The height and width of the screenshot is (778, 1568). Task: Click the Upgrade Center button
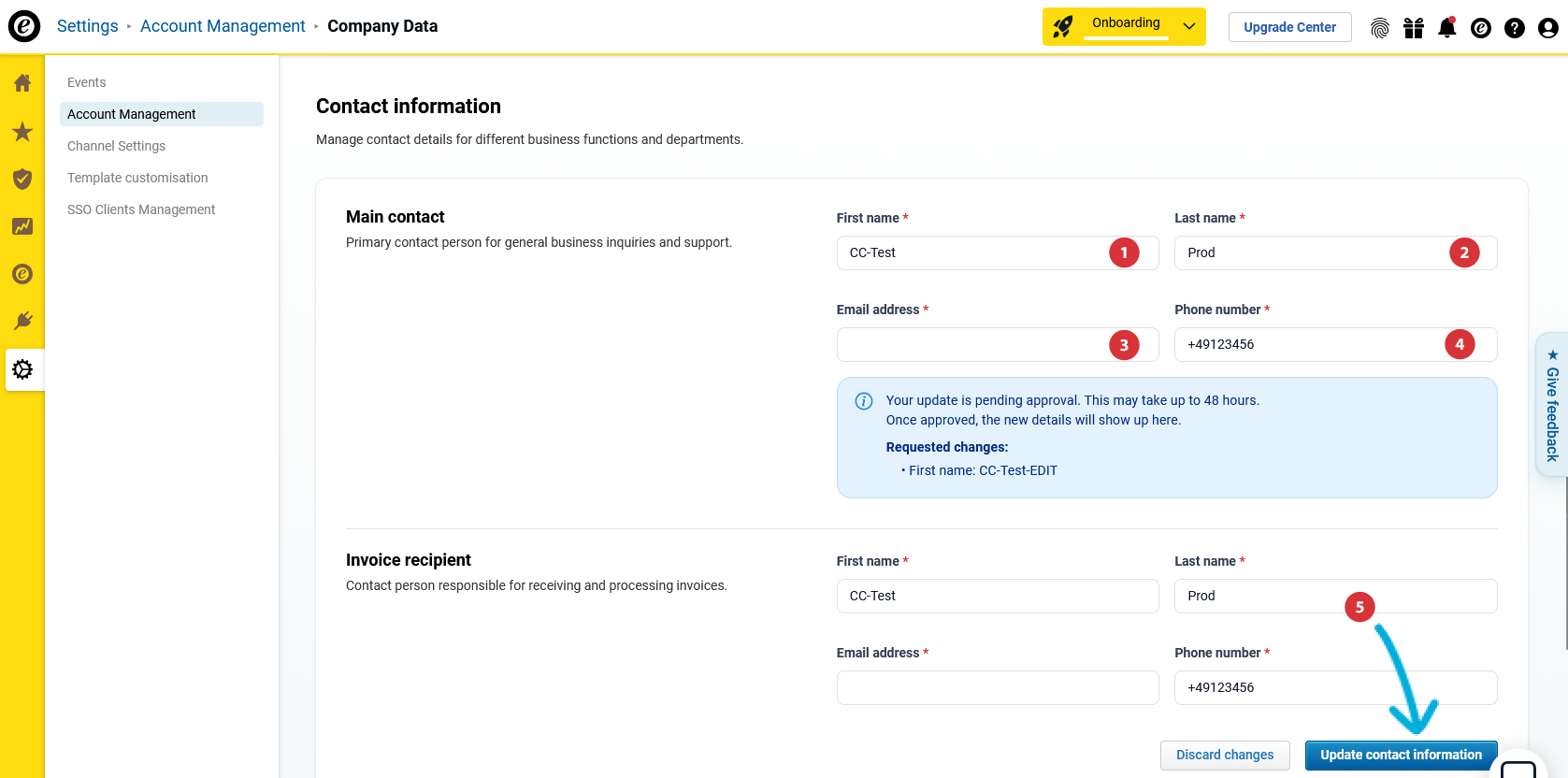tap(1289, 27)
